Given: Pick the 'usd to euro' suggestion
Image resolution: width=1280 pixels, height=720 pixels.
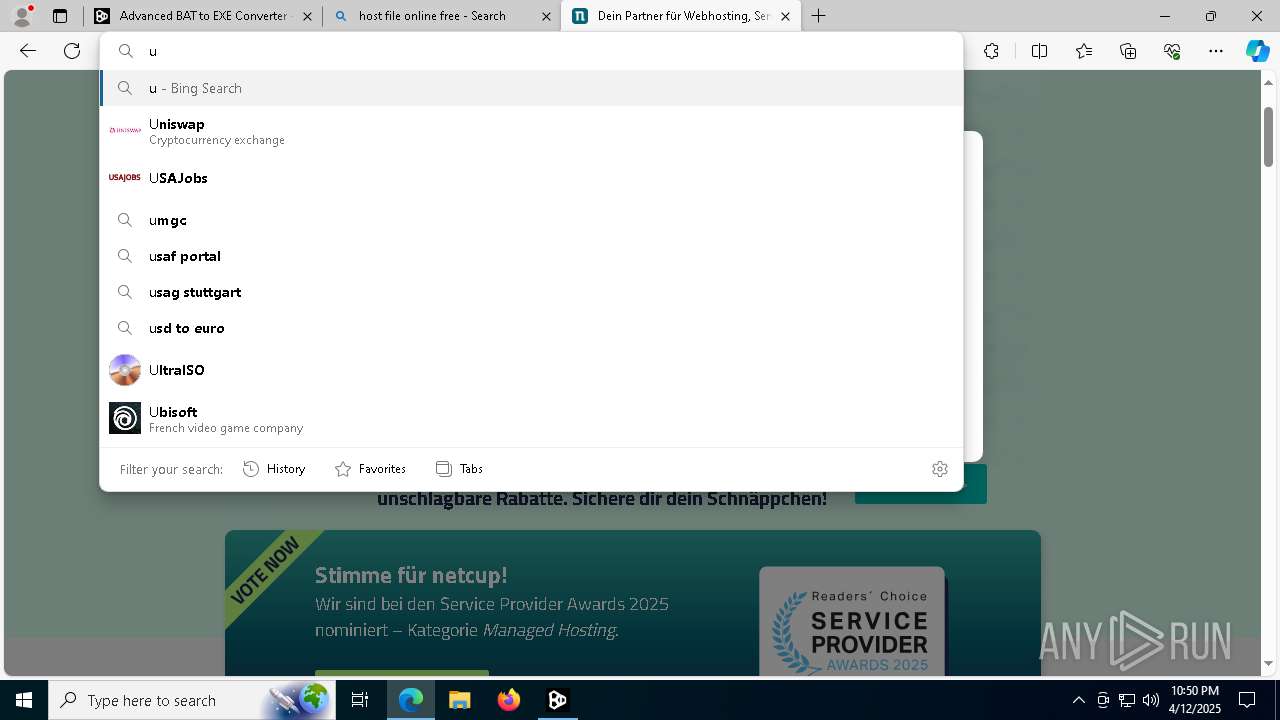Looking at the screenshot, I should tap(531, 328).
